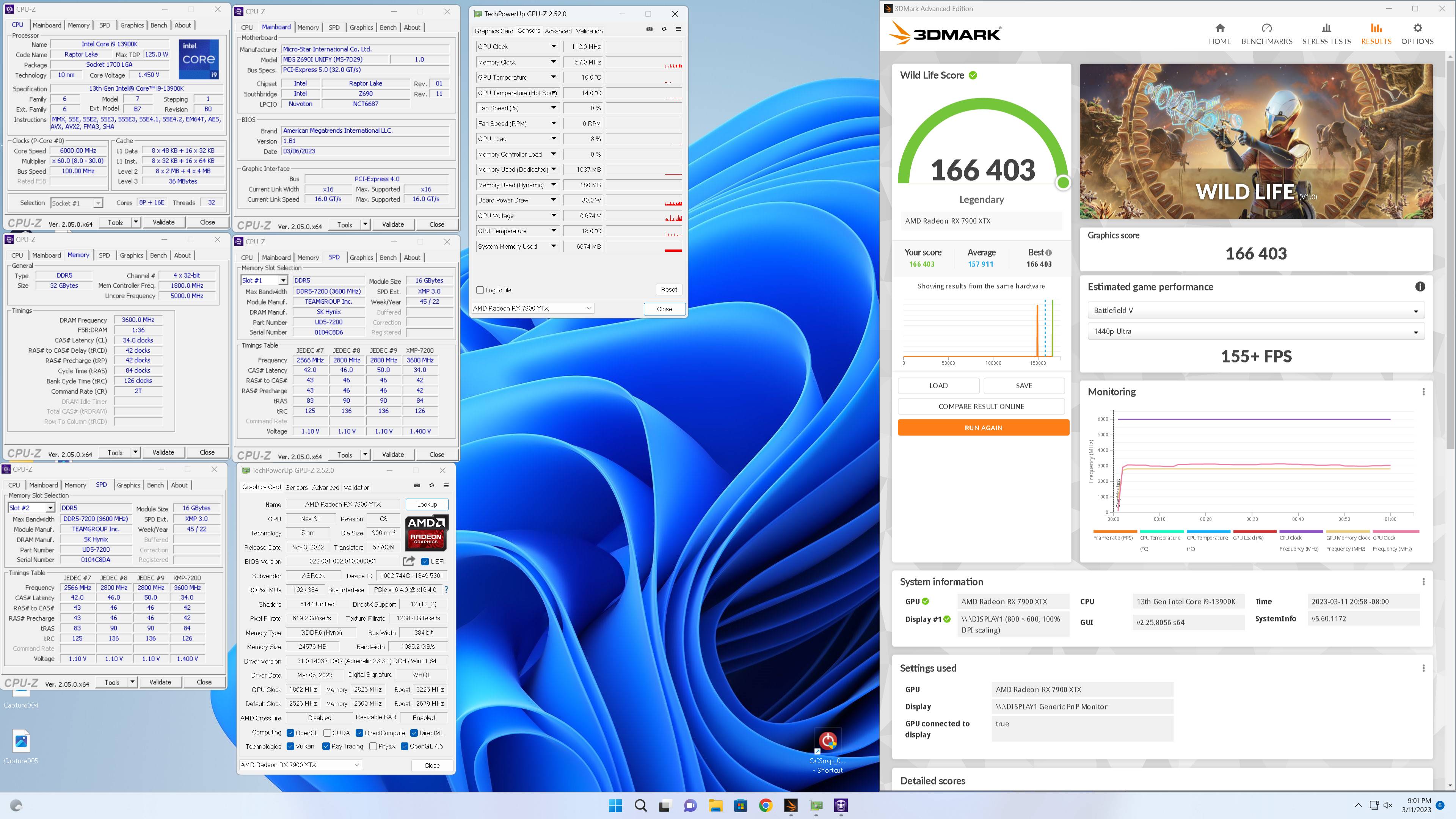Click the BIOS export share icon in GPU-Z
This screenshot has width=1456, height=819.
click(x=409, y=561)
